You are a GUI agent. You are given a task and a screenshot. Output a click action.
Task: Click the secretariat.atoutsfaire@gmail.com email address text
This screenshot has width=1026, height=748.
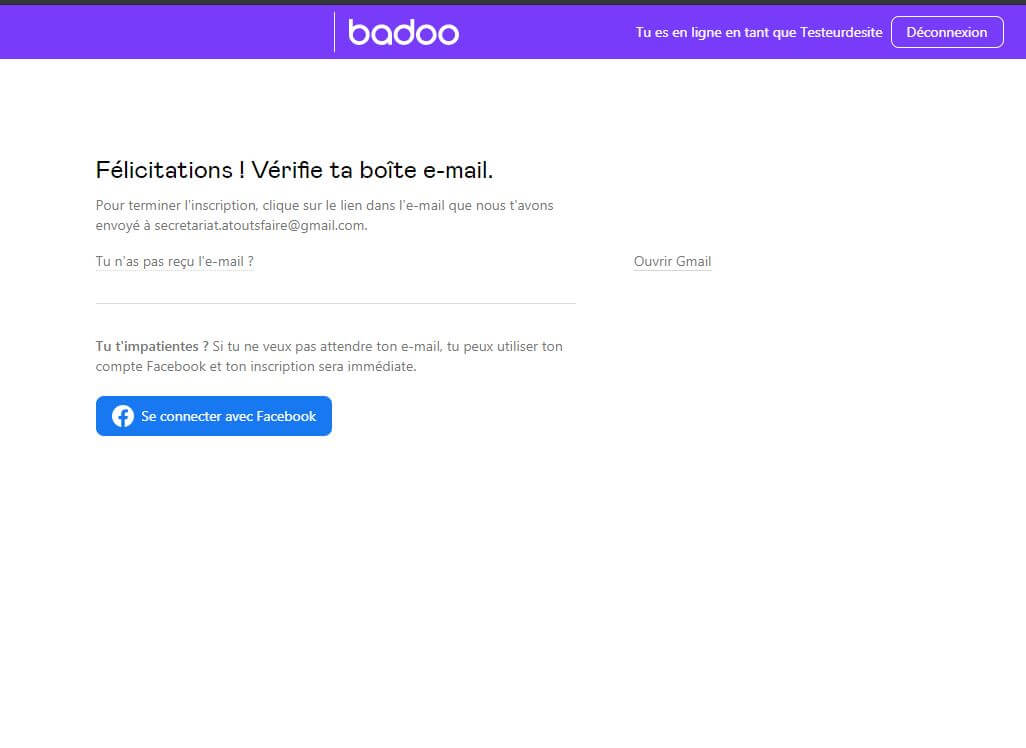pyautogui.click(x=260, y=226)
